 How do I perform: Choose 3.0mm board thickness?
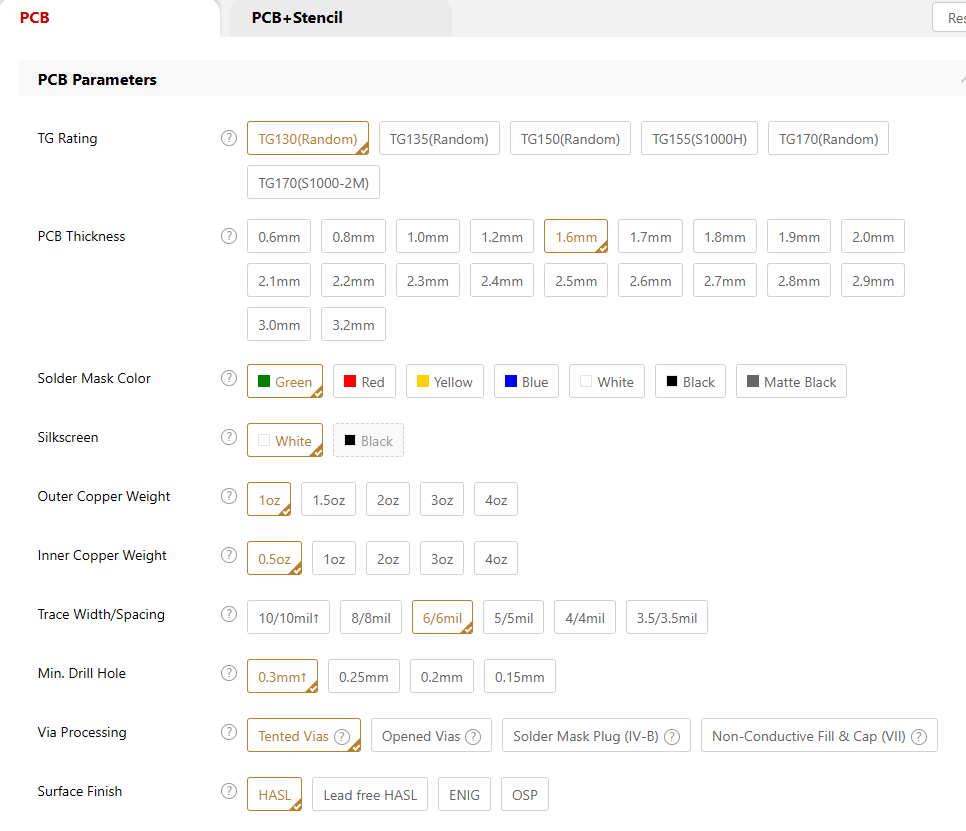(279, 324)
